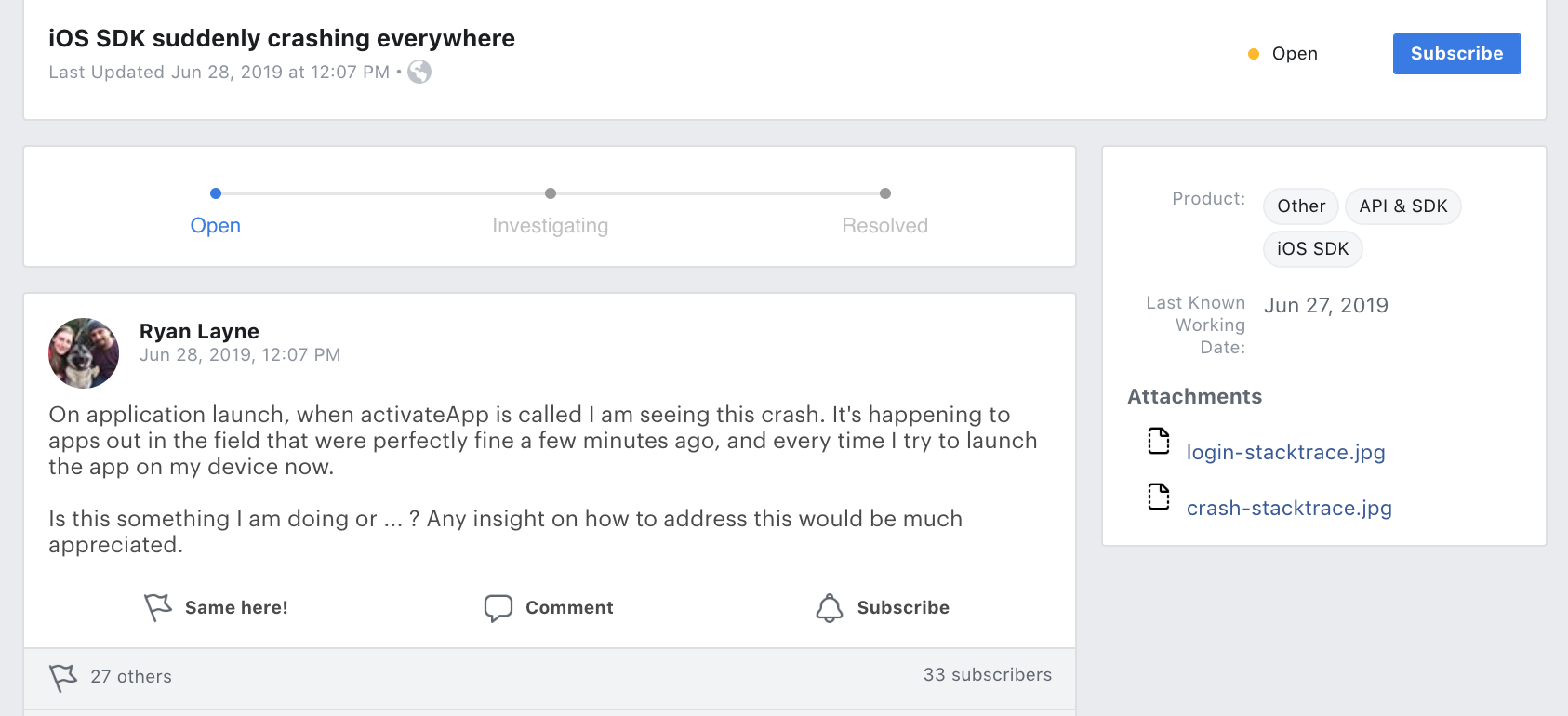Click the bell icon to subscribe
1568x716 pixels.
(831, 606)
